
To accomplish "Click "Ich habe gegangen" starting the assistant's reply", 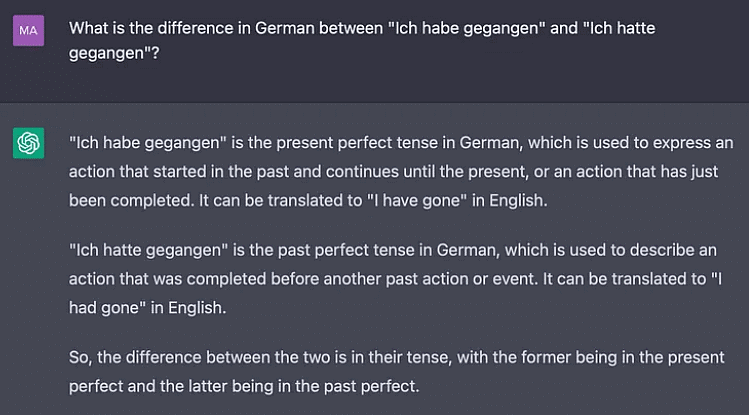I will click(148, 143).
